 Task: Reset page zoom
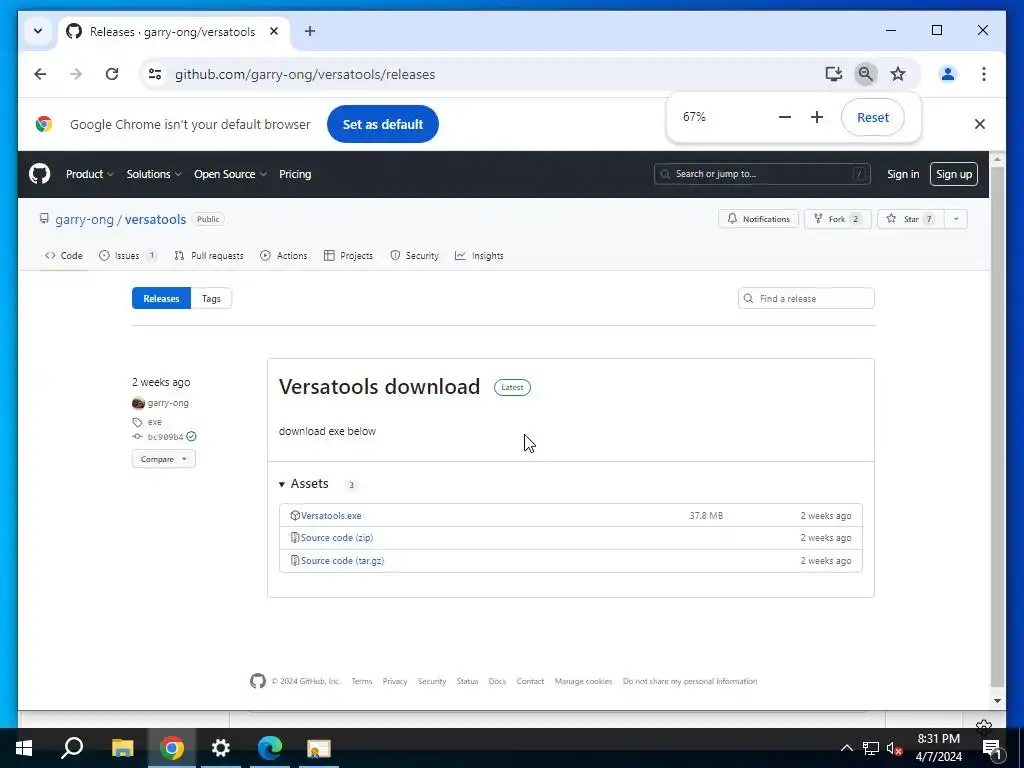[872, 118]
